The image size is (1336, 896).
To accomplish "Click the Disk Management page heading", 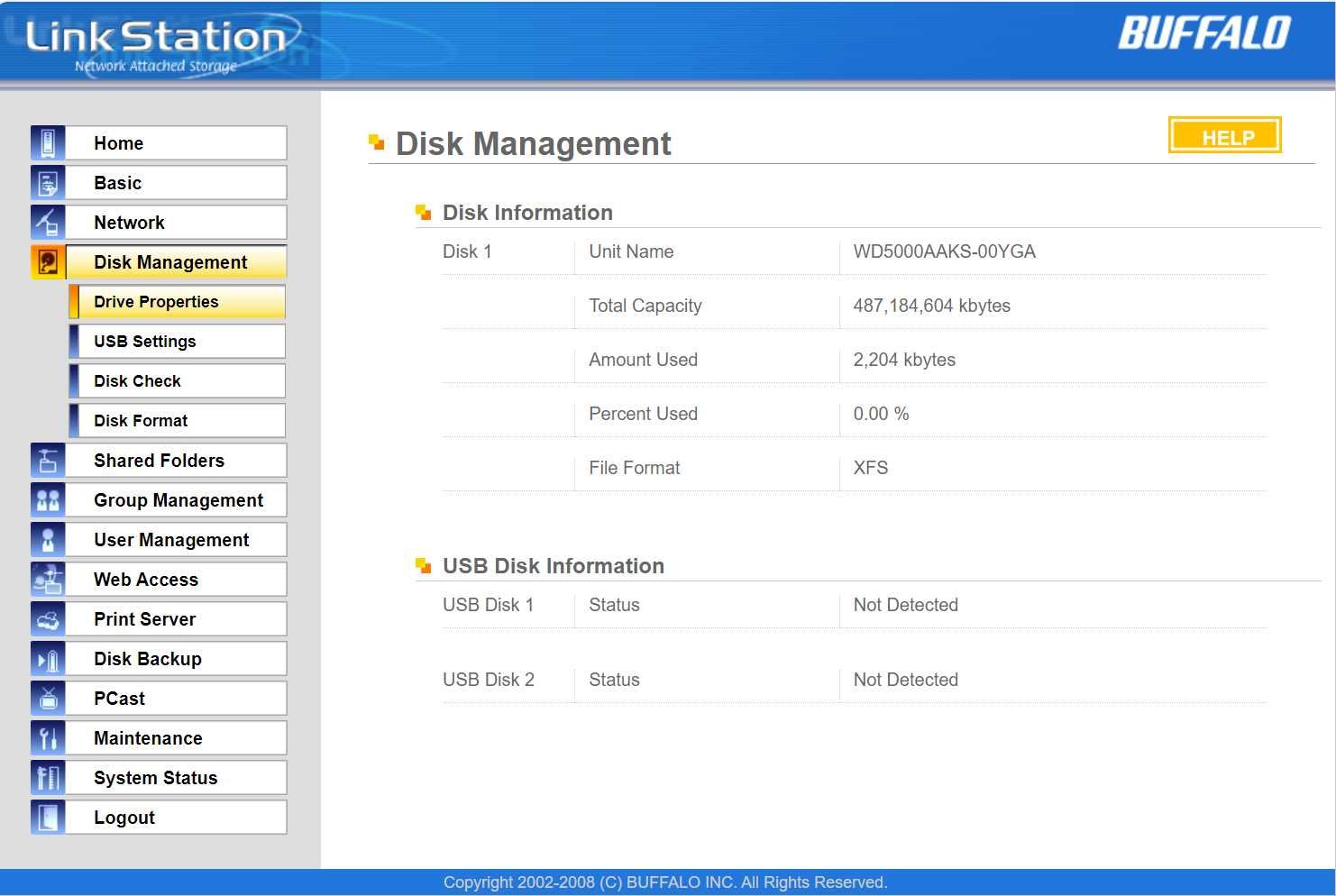I will pyautogui.click(x=533, y=143).
